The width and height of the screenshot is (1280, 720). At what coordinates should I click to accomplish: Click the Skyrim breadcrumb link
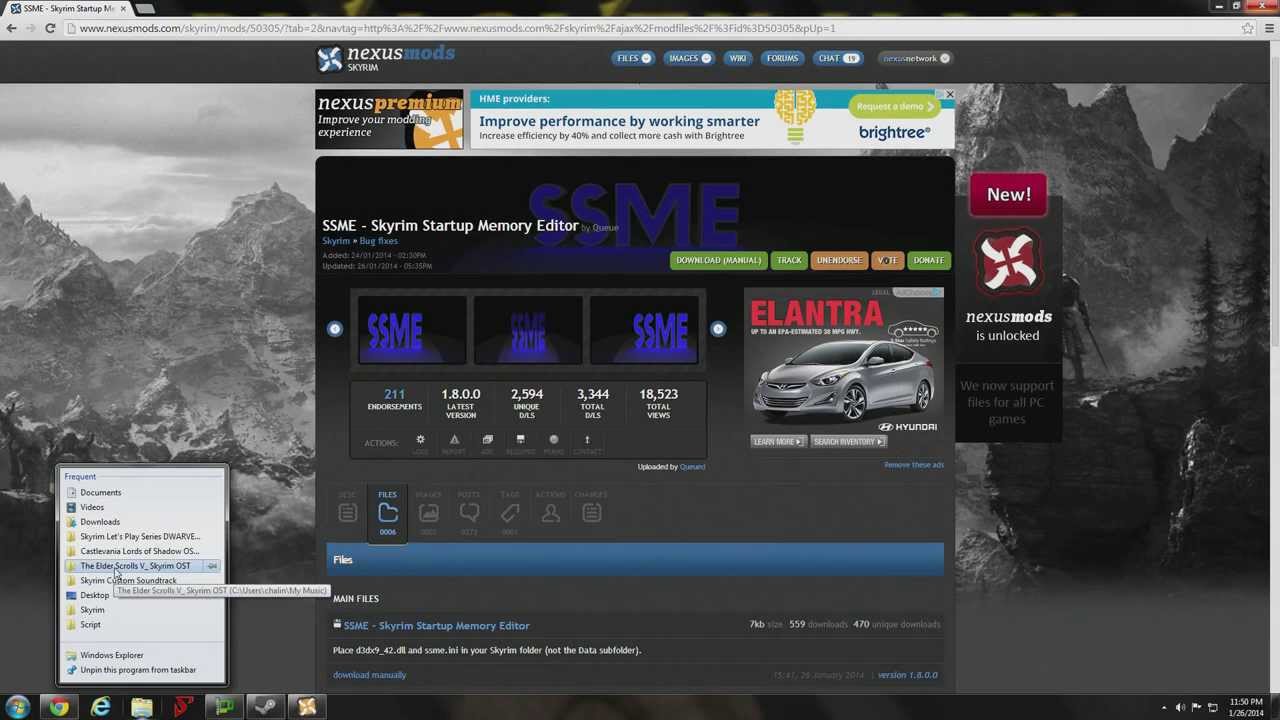pos(336,241)
